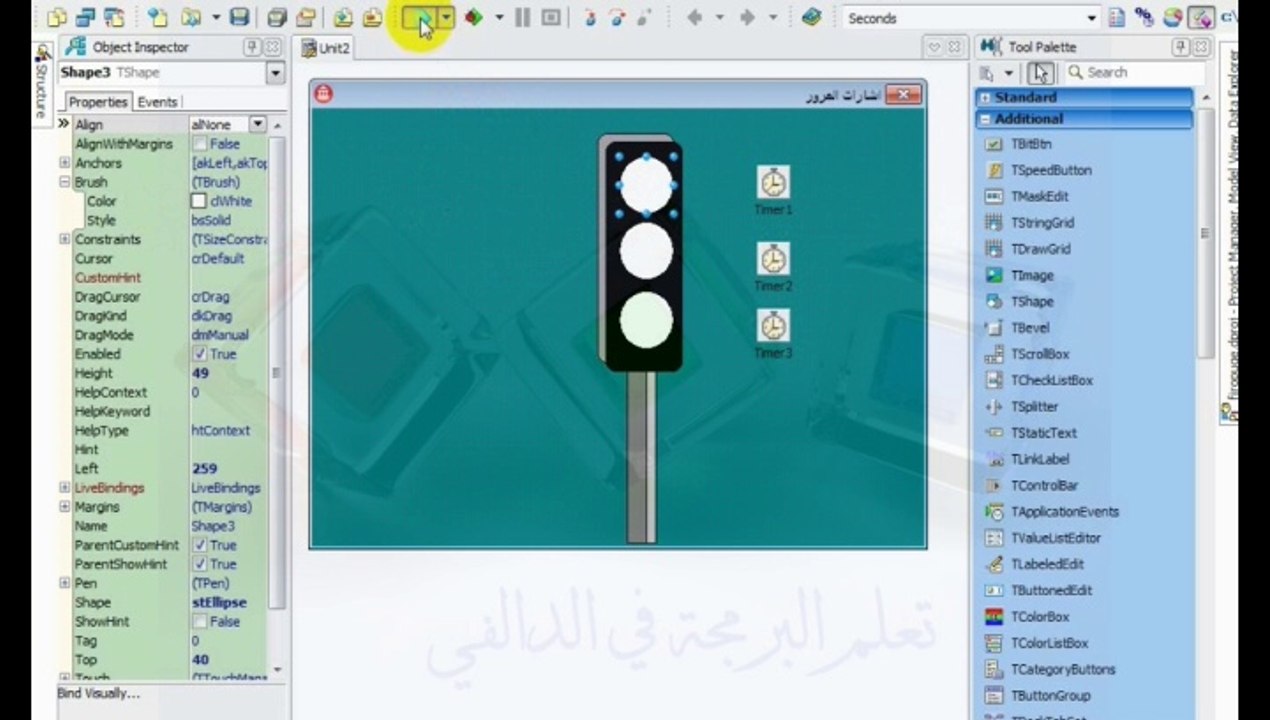Collapse the Additional palette category
Screen dimensions: 1270x720
[x=985, y=119]
